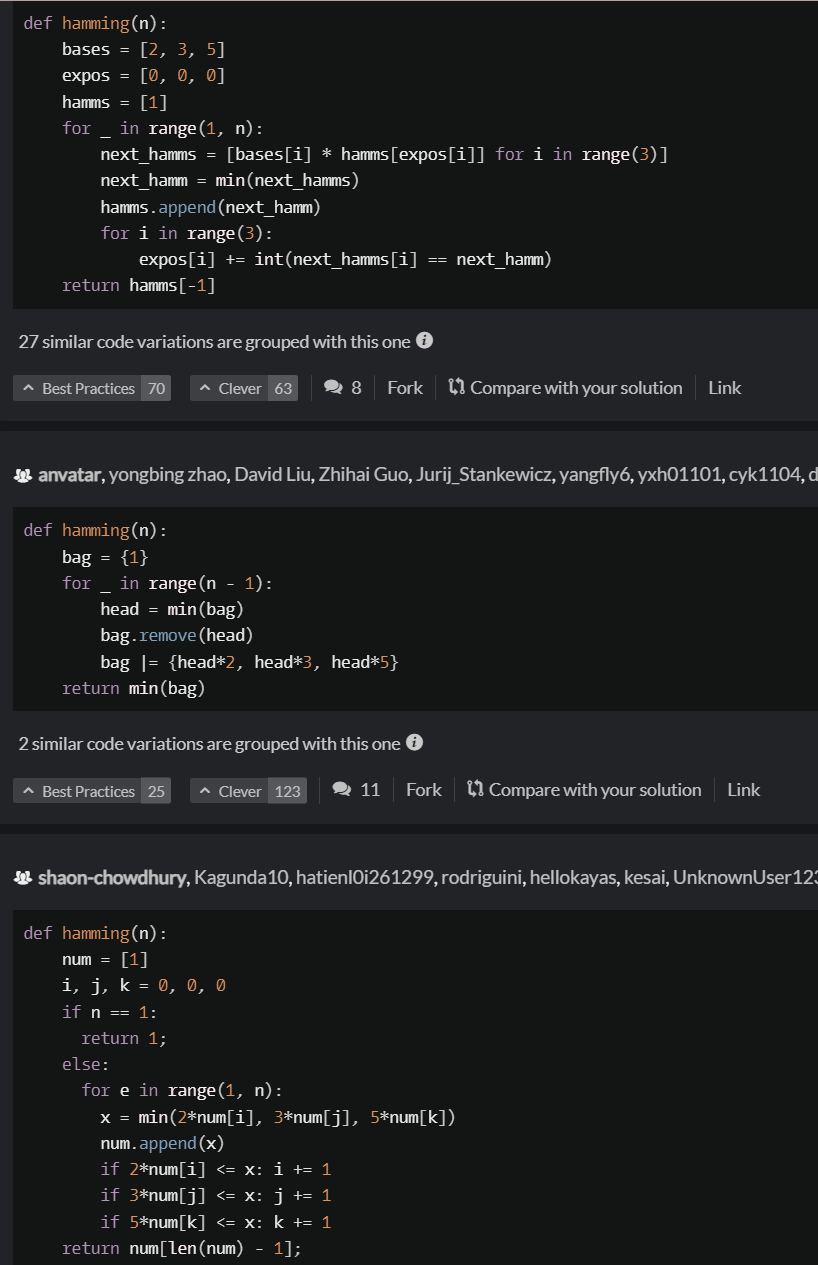Screen dimensions: 818x1265
Task: Click code line "bag |= {head*2, head*3, head*5}"
Action: coord(250,662)
